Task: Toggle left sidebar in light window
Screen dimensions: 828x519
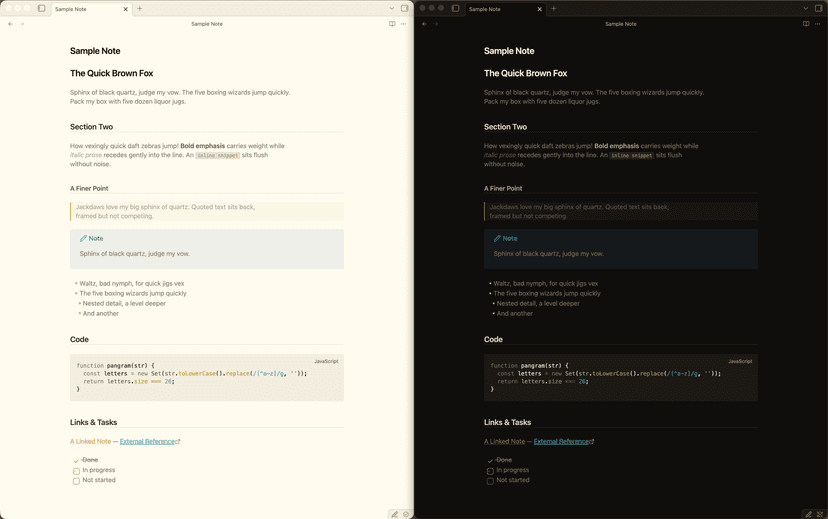Action: (42, 8)
